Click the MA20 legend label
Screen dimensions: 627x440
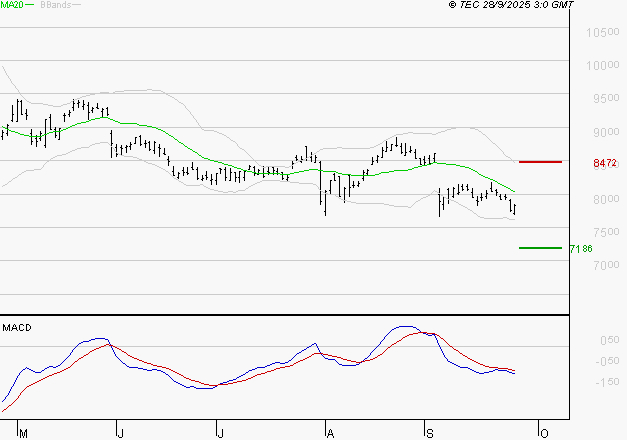pos(12,5)
